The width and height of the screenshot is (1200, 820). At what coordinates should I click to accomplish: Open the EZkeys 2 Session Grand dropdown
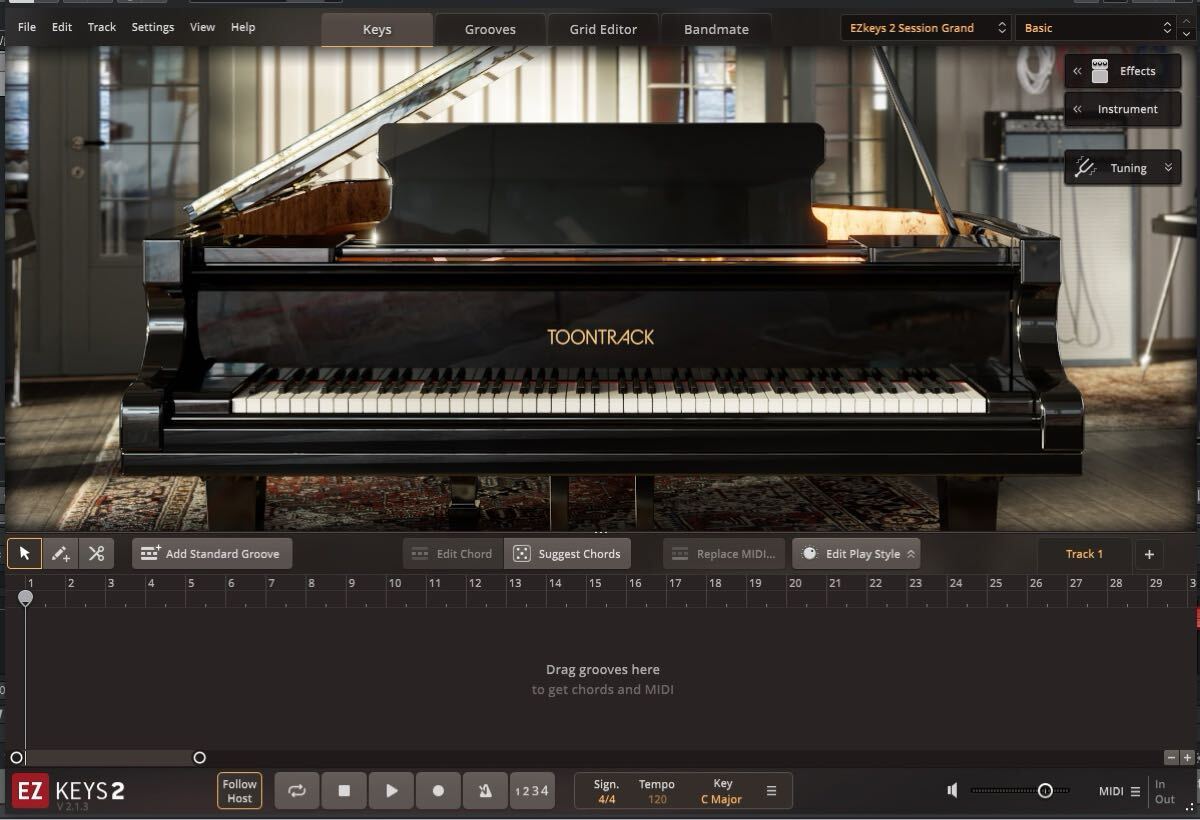(924, 28)
